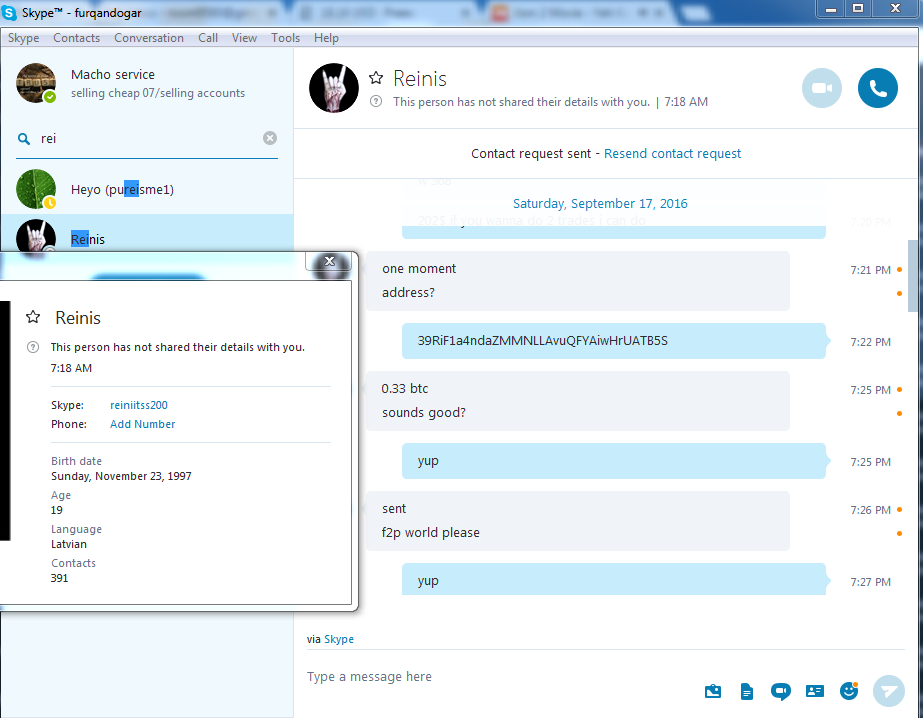Toggle the star in Reinis profile popup
923x718 pixels.
[33, 317]
